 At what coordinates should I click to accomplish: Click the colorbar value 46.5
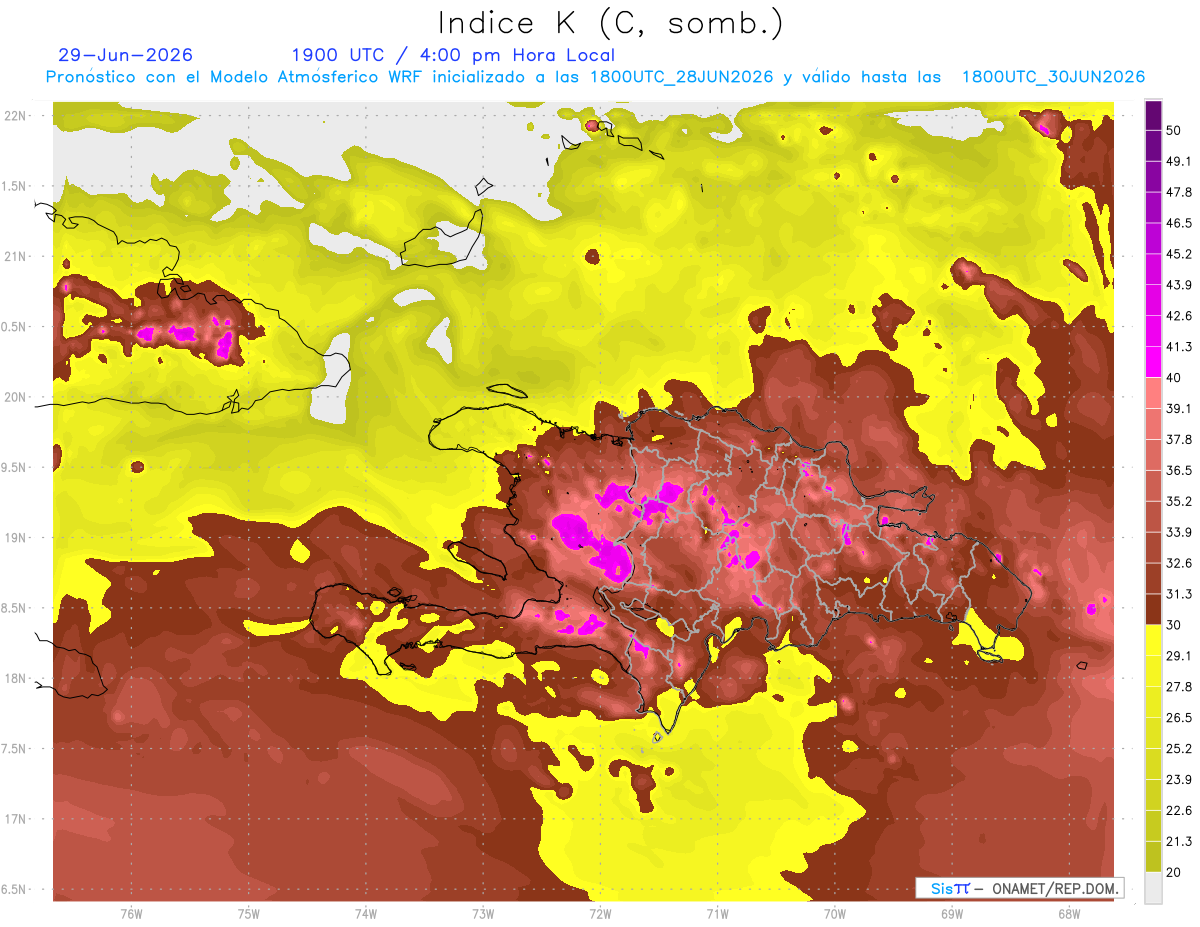(1179, 222)
